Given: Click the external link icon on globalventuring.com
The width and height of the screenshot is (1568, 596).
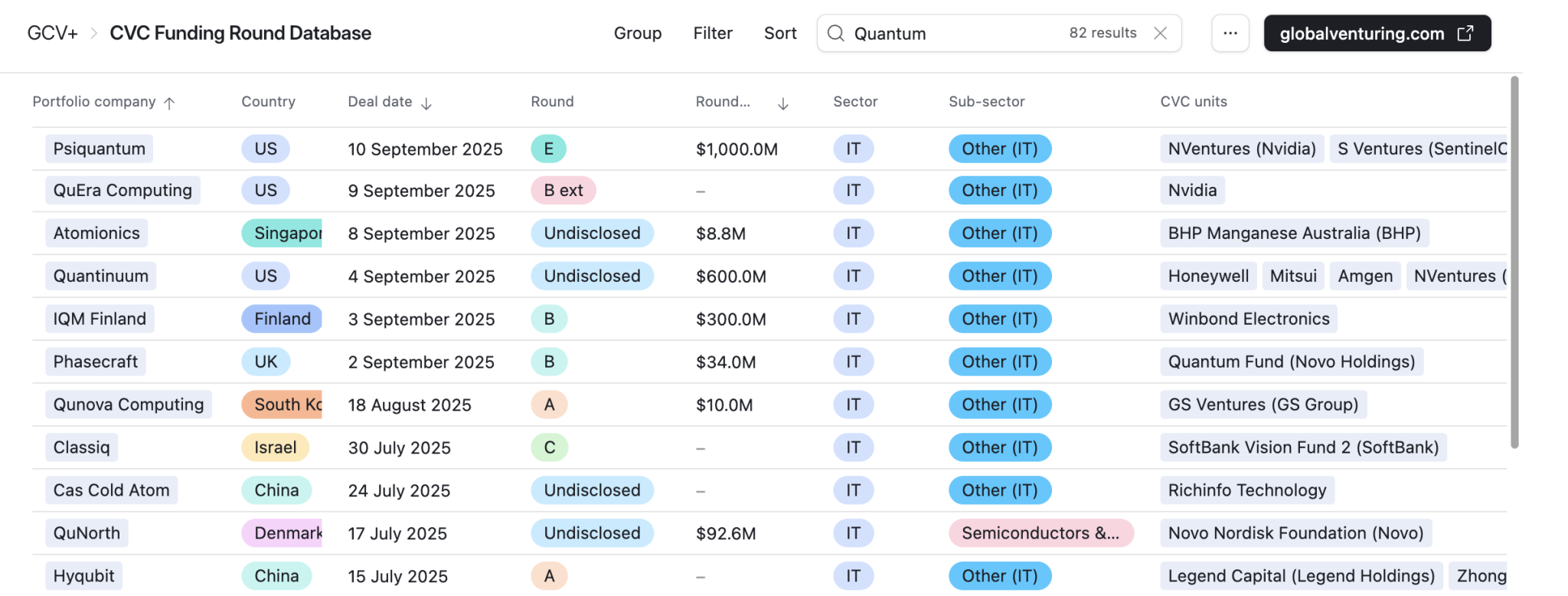Looking at the screenshot, I should pos(1465,33).
